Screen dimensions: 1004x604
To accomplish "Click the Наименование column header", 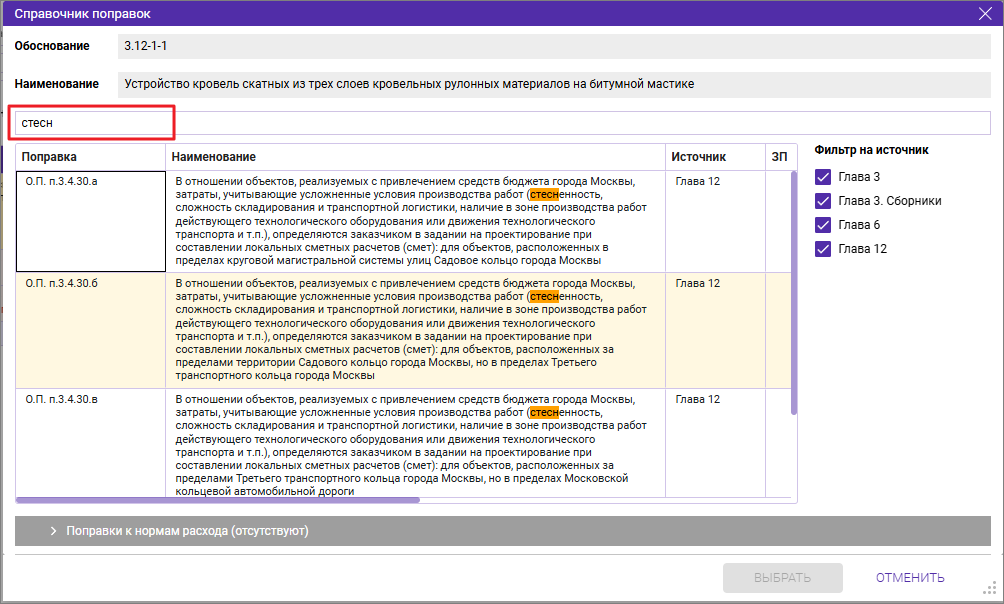I will [414, 157].
